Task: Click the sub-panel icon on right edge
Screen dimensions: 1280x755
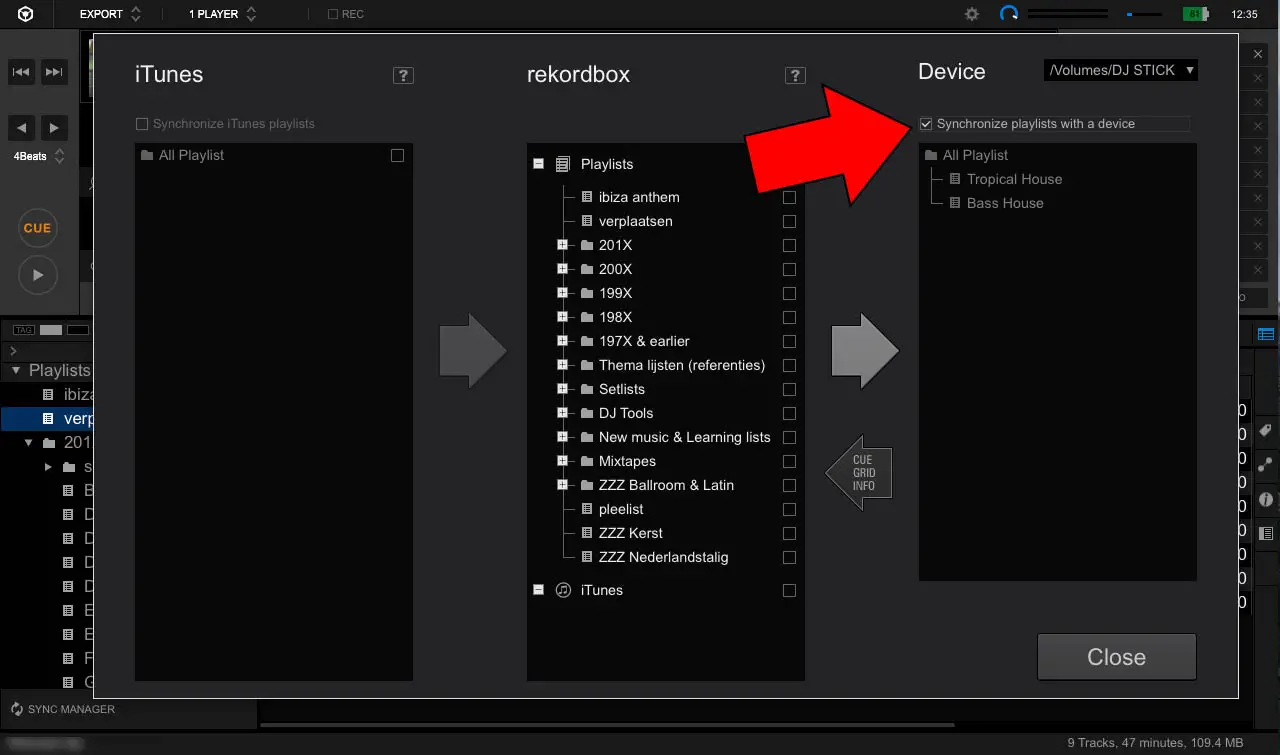Action: tap(1265, 533)
